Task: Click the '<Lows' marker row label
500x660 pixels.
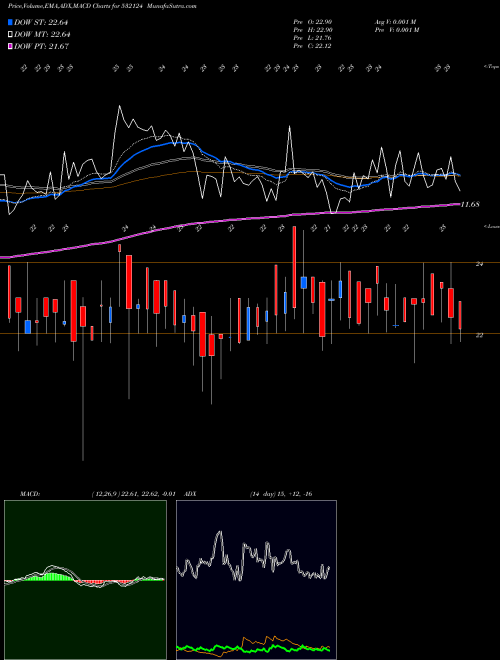Action: [x=491, y=226]
